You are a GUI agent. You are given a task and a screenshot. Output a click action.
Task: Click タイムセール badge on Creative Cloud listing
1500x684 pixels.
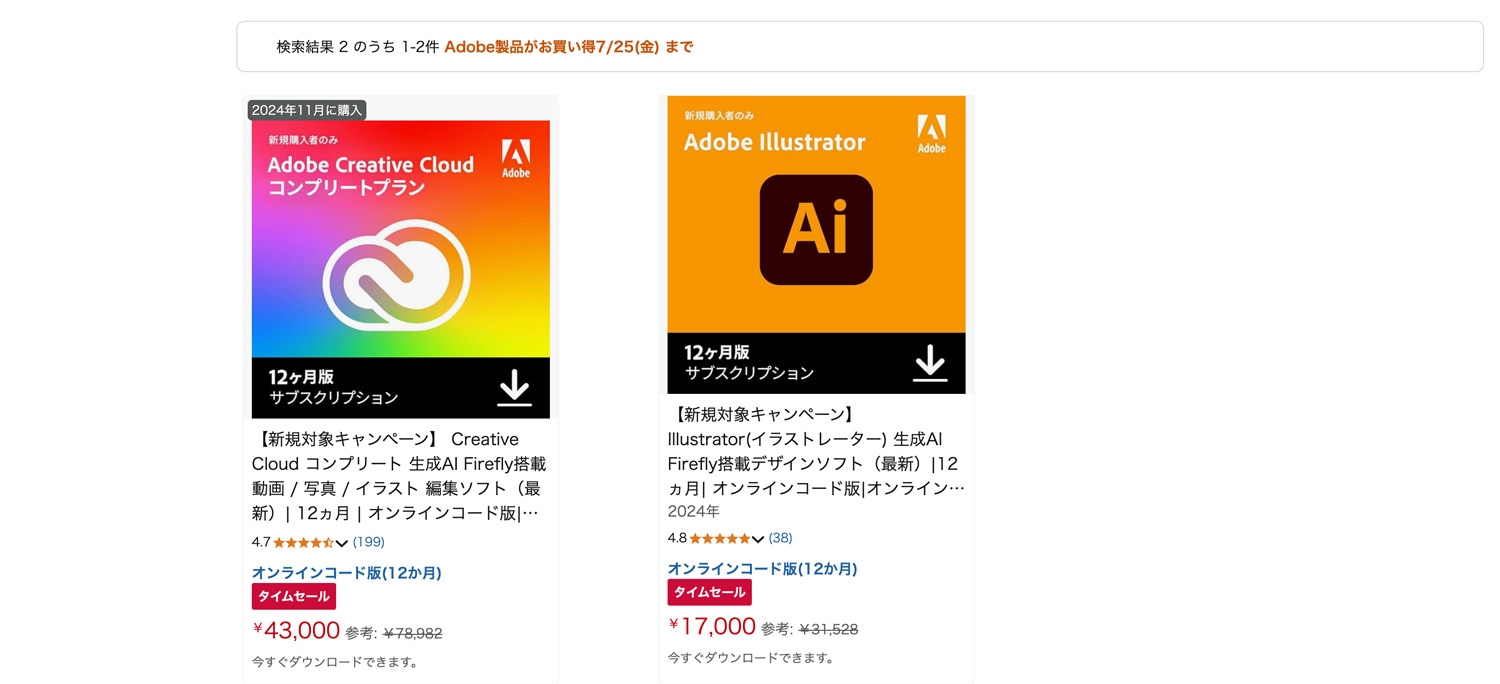click(293, 596)
